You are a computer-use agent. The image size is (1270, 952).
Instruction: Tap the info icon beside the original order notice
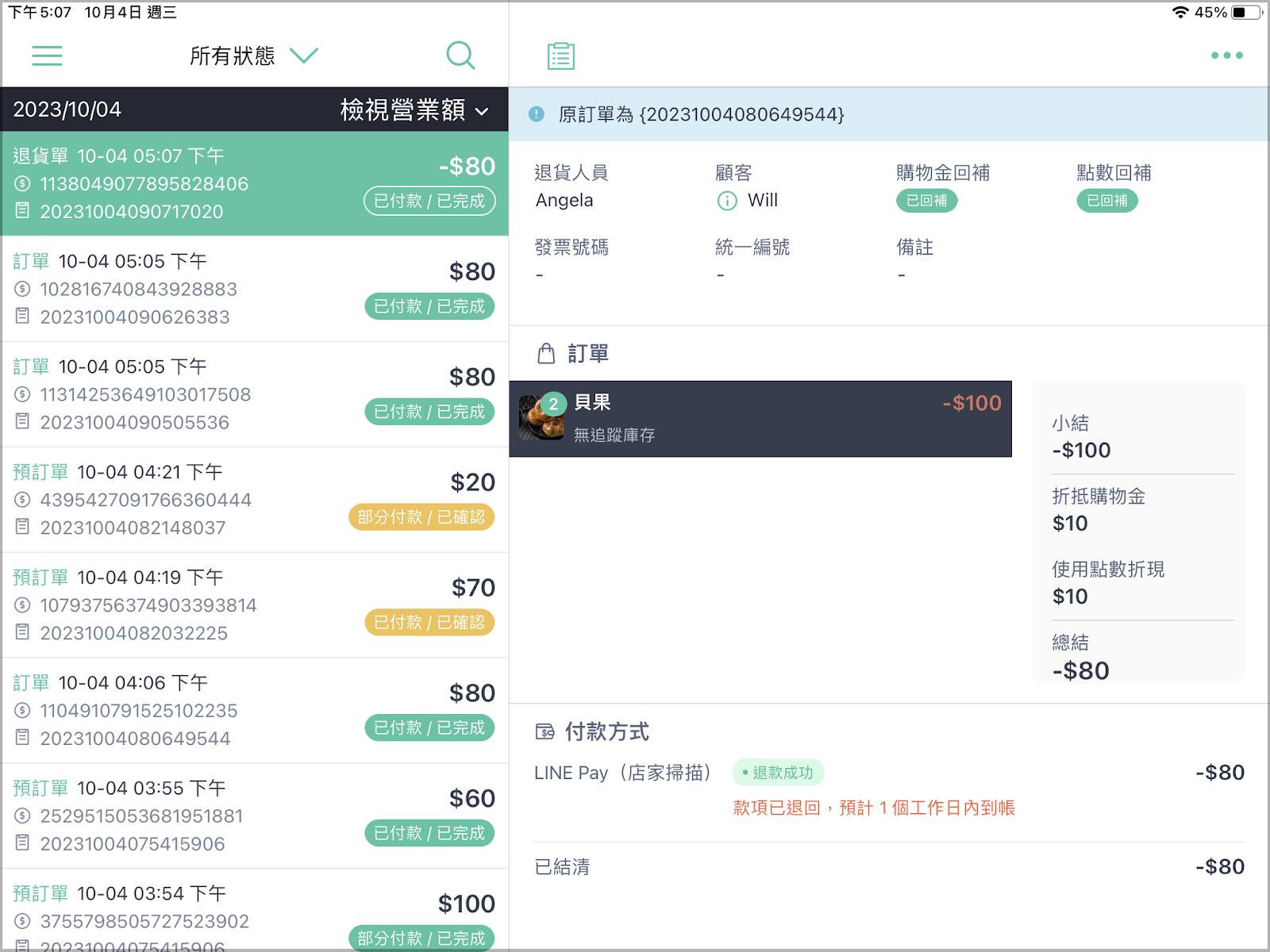537,114
